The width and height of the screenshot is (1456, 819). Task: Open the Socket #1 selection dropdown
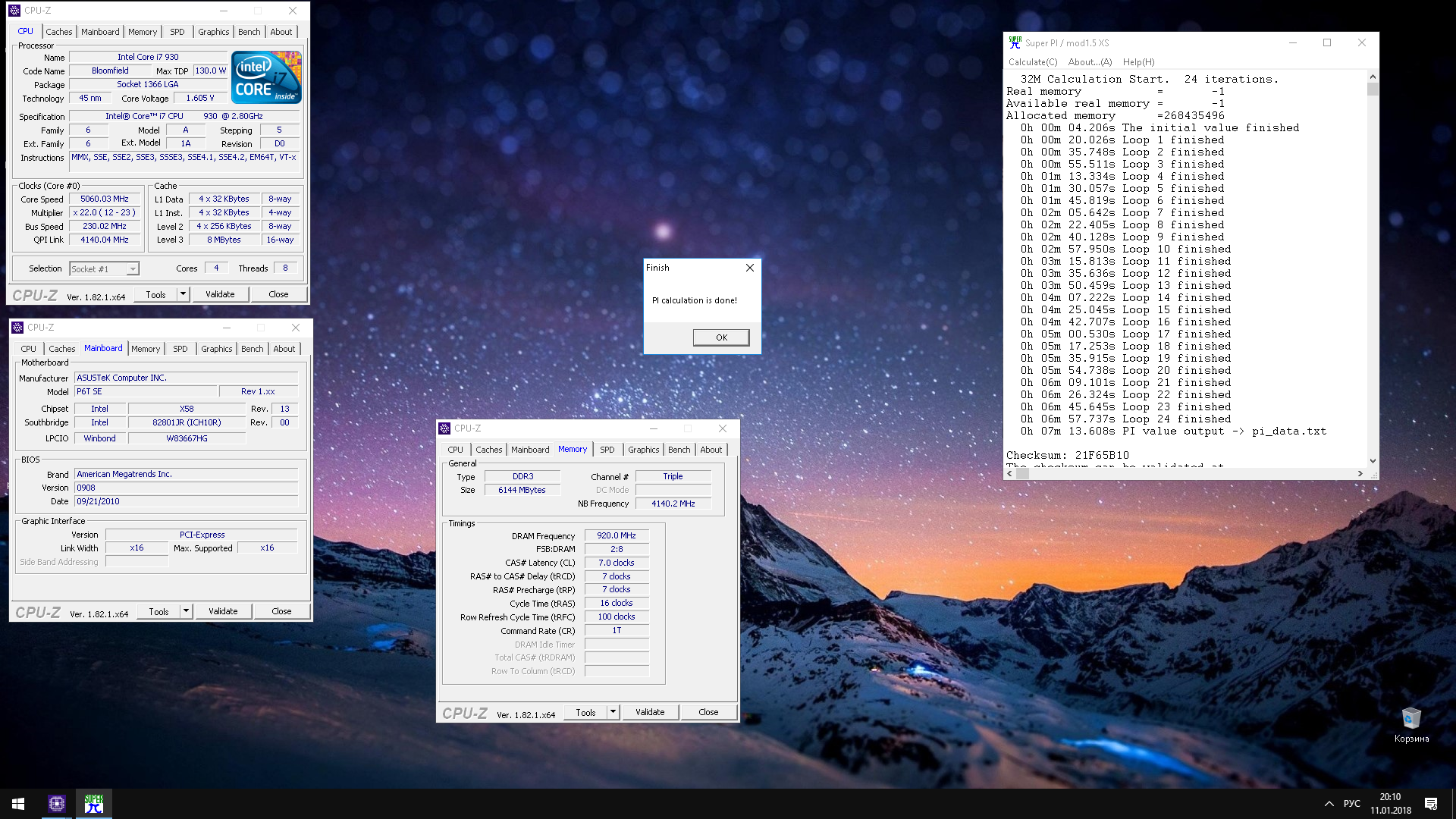pyautogui.click(x=133, y=269)
